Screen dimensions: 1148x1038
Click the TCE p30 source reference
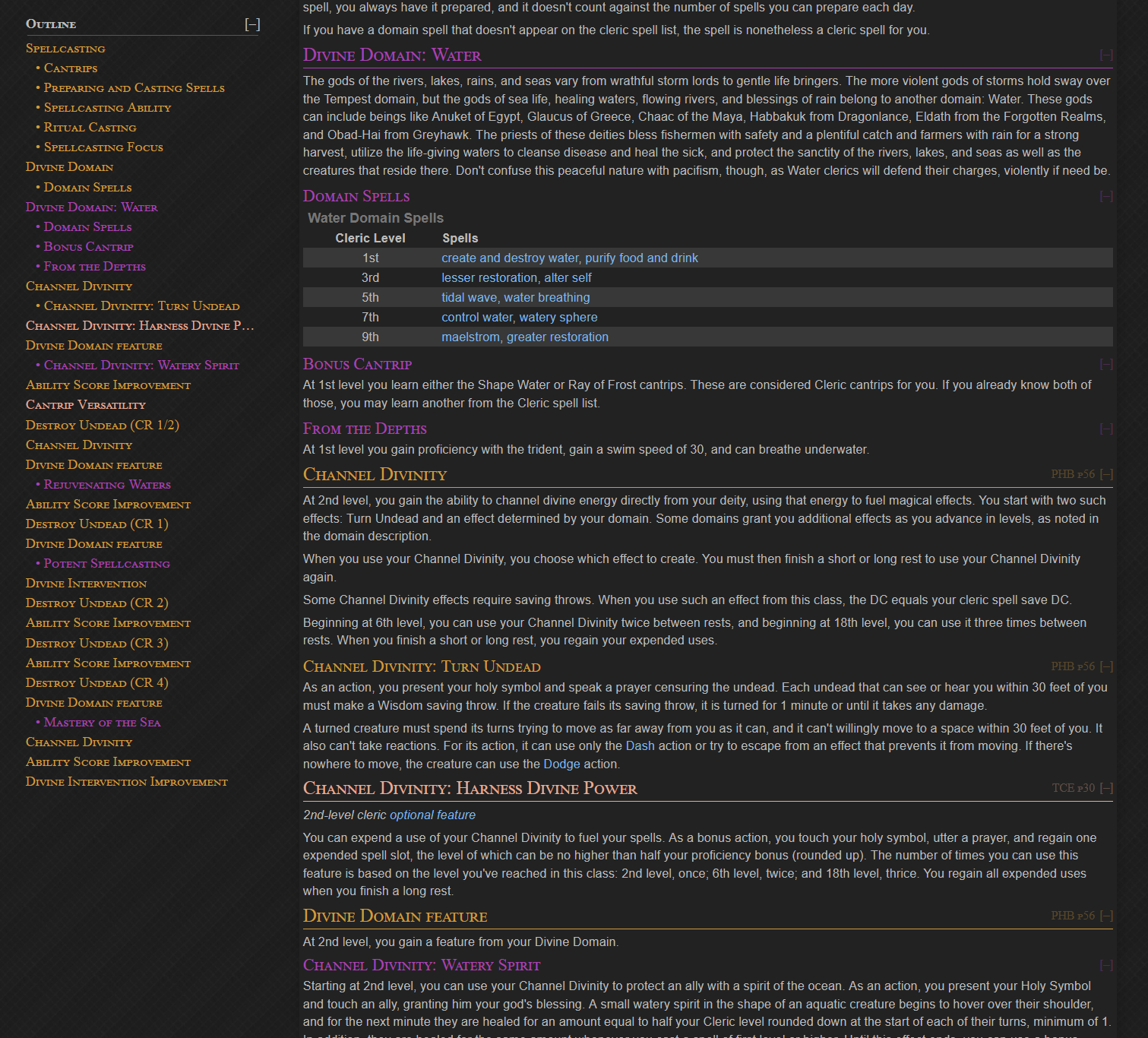coord(1073,788)
